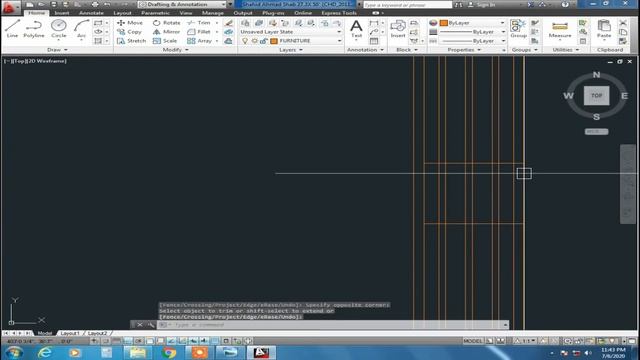Click the Cut icon in Clipboard panel
This screenshot has height=360, width=640.
tap(623, 23)
